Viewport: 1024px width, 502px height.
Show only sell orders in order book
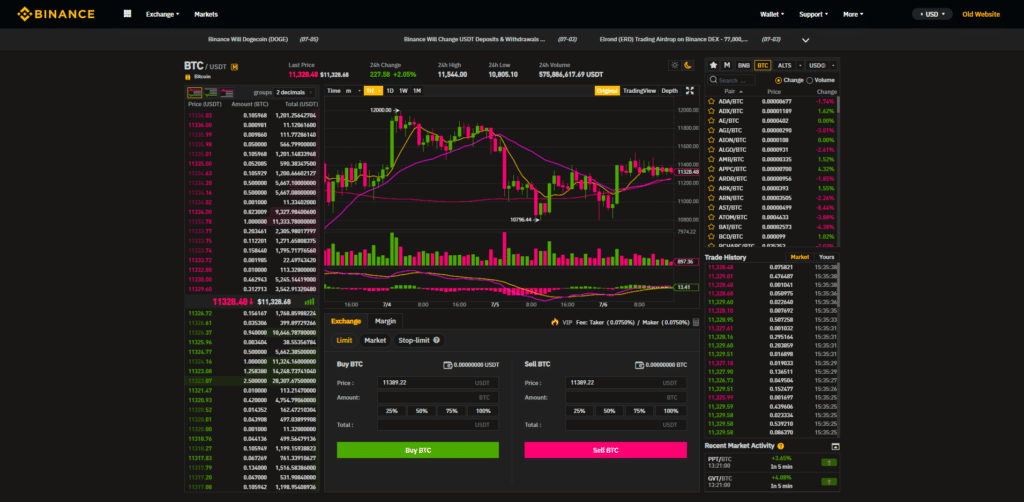[228, 91]
